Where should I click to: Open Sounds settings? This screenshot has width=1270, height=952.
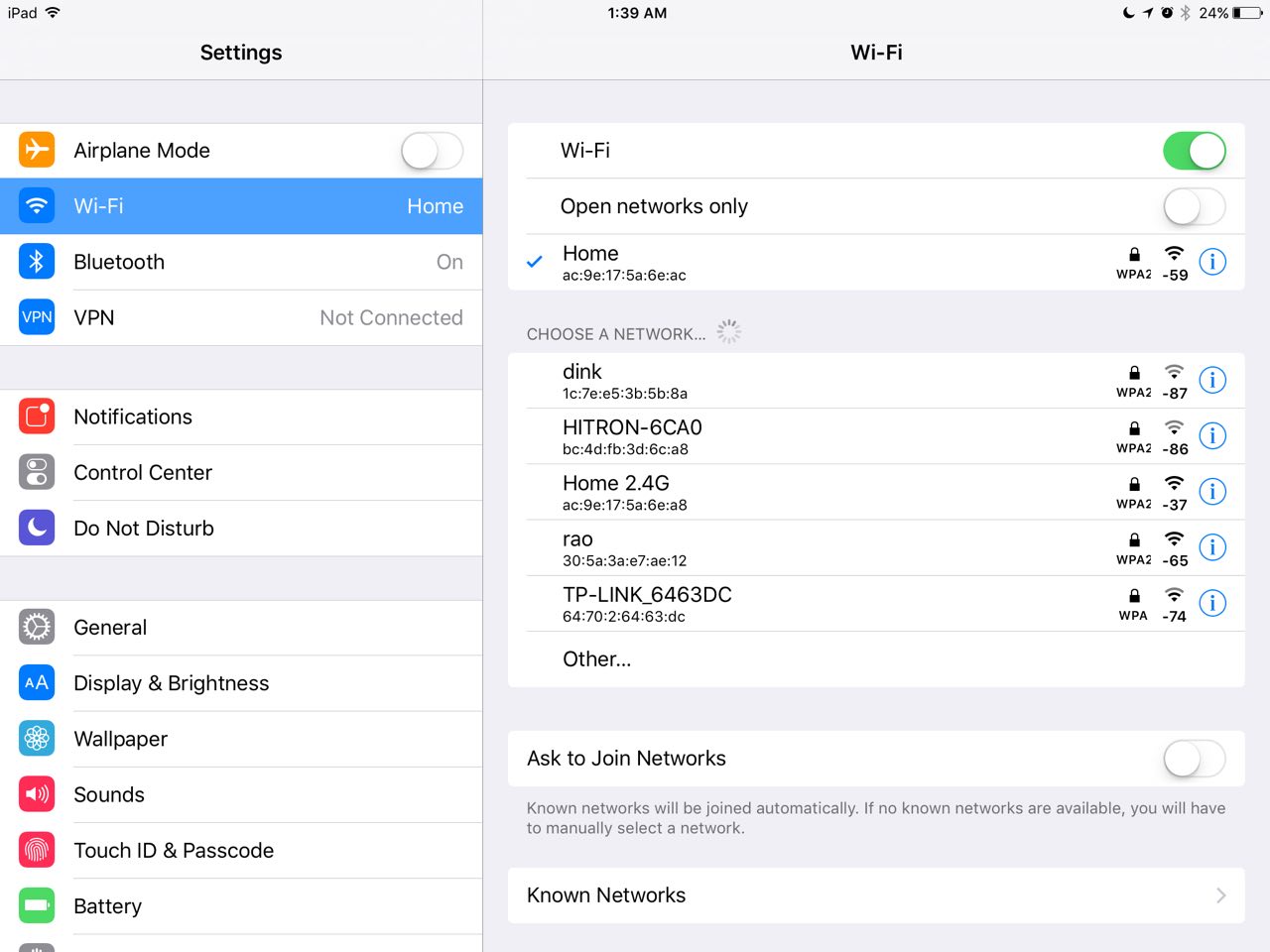[241, 794]
